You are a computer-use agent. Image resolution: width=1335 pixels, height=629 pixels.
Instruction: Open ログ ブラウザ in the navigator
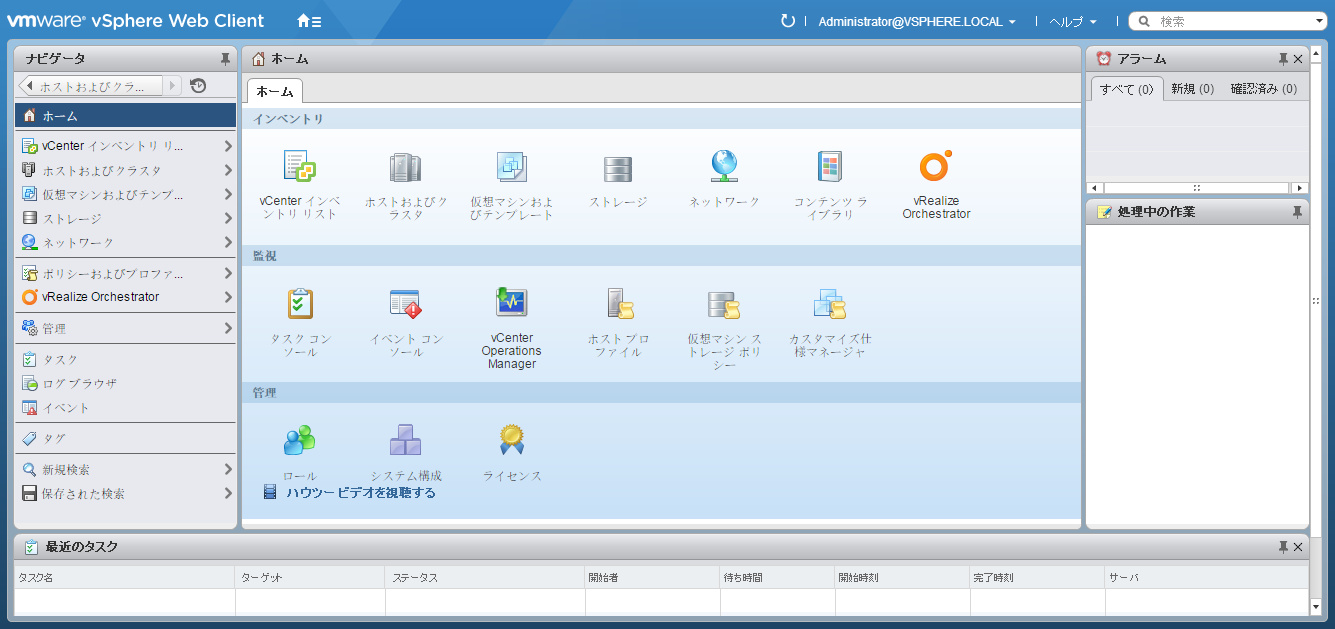click(x=126, y=383)
